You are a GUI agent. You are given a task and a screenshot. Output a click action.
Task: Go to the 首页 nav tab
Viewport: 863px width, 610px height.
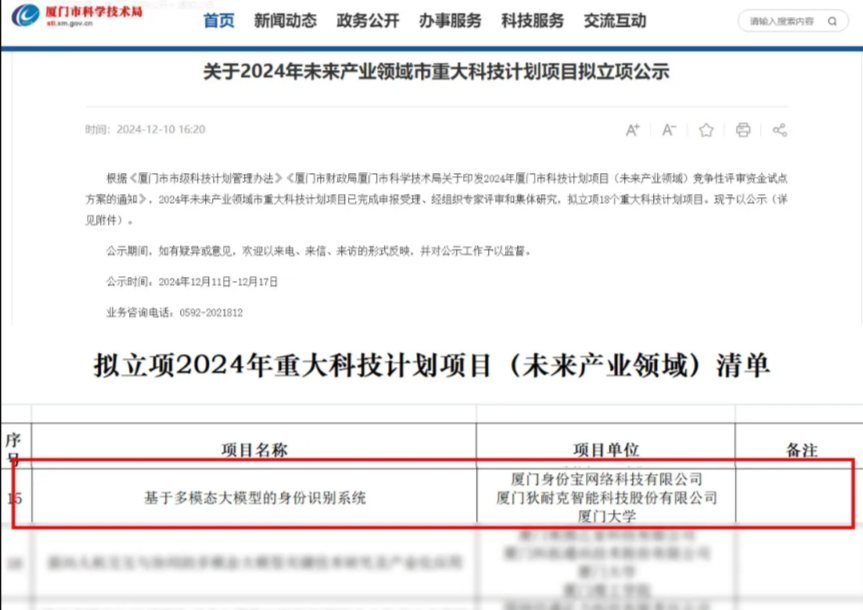point(219,21)
